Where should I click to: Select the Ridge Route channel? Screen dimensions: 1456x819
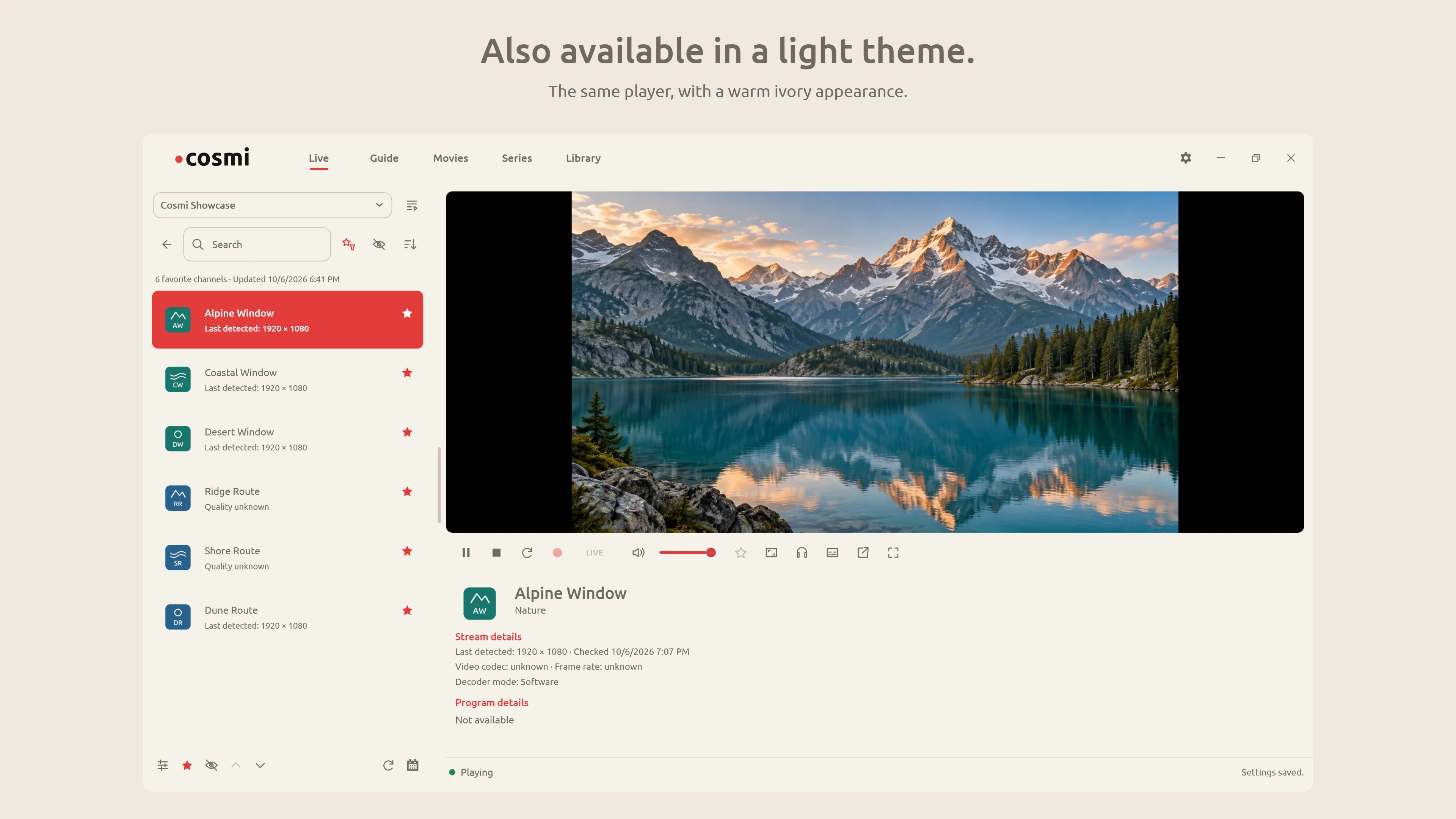click(288, 498)
